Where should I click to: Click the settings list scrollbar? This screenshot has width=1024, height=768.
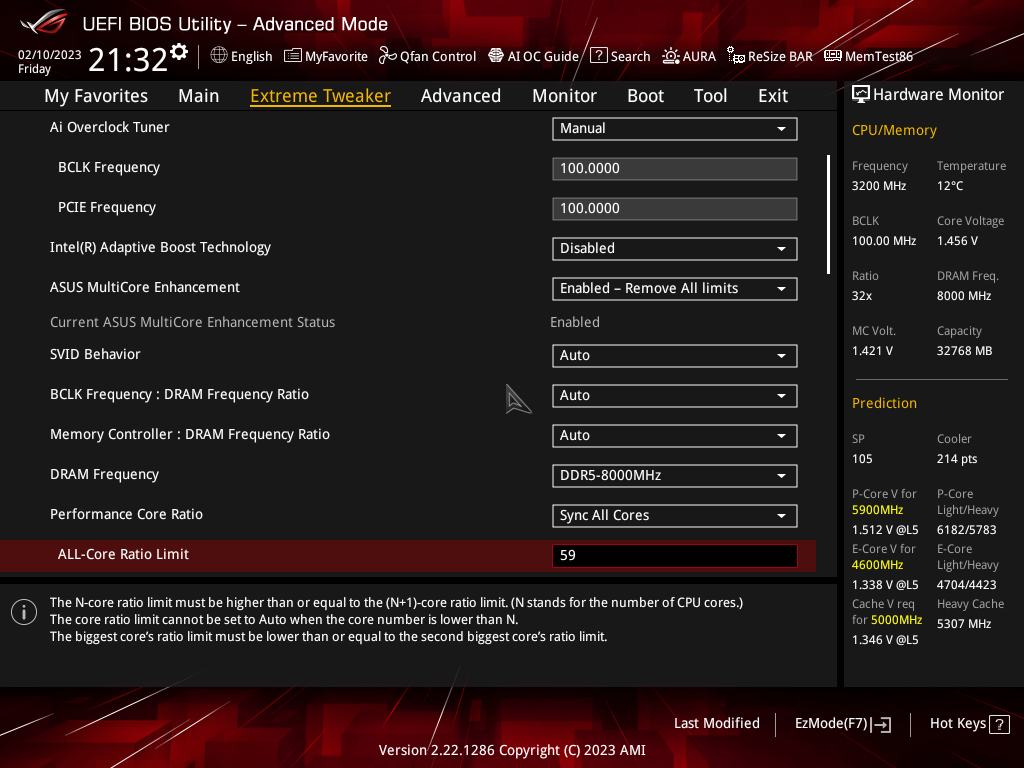point(828,214)
